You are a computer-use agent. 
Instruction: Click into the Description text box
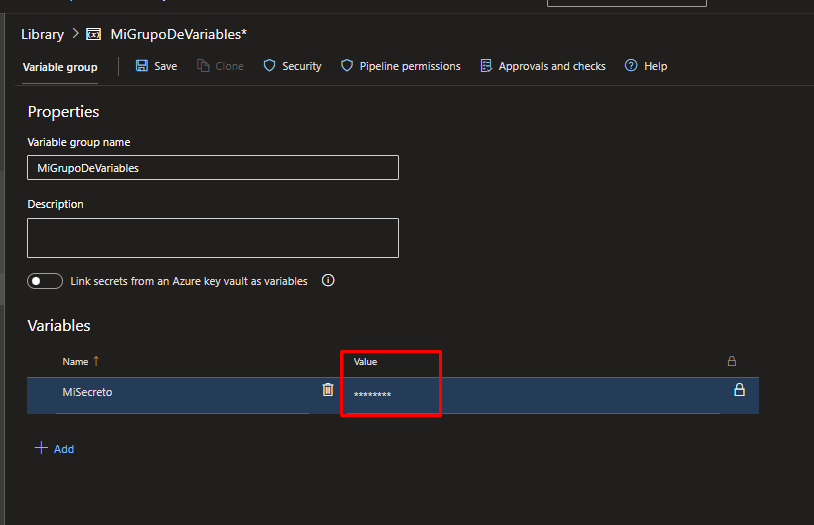point(213,238)
